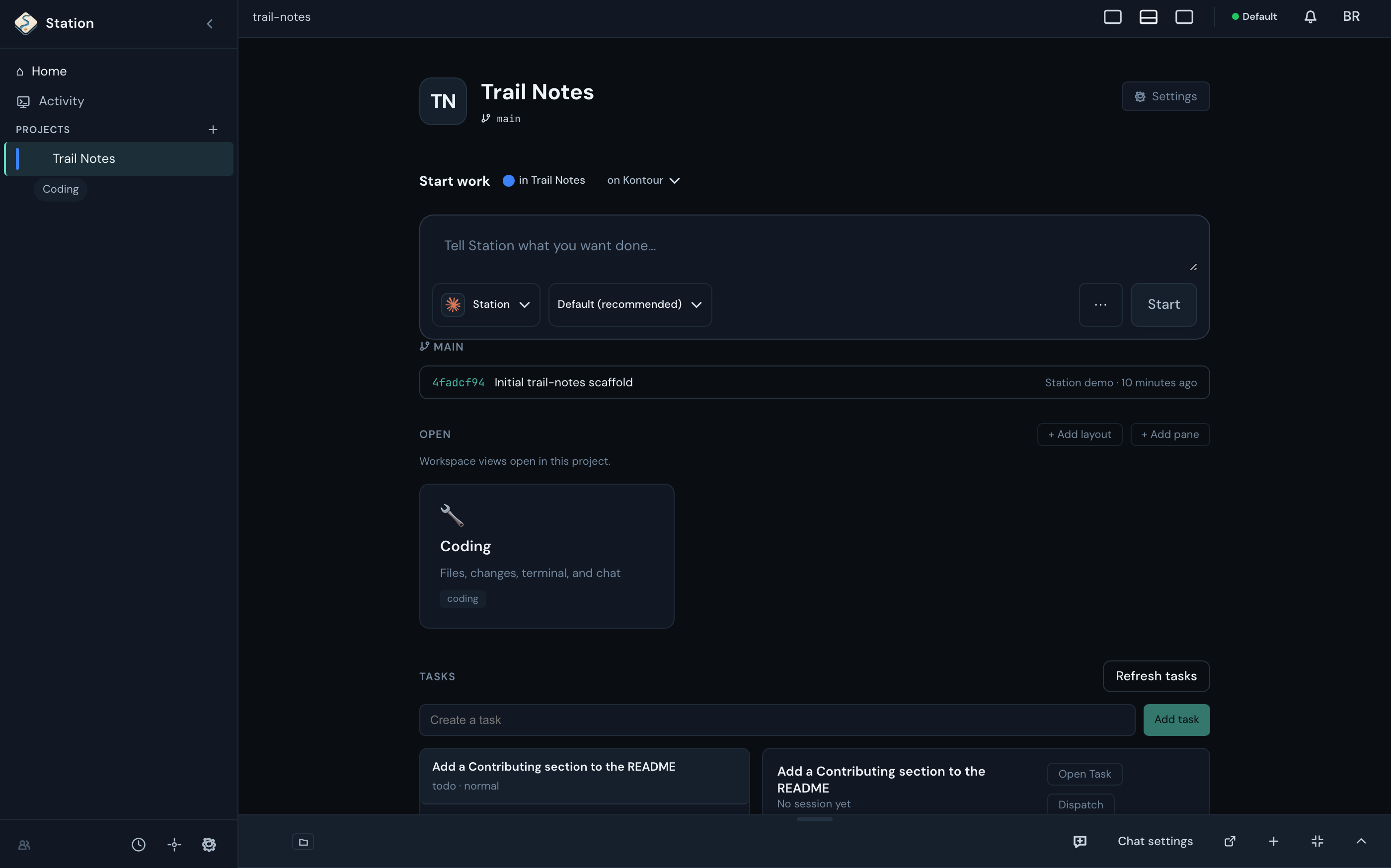
Task: Focus the Create a task input
Action: pos(777,720)
